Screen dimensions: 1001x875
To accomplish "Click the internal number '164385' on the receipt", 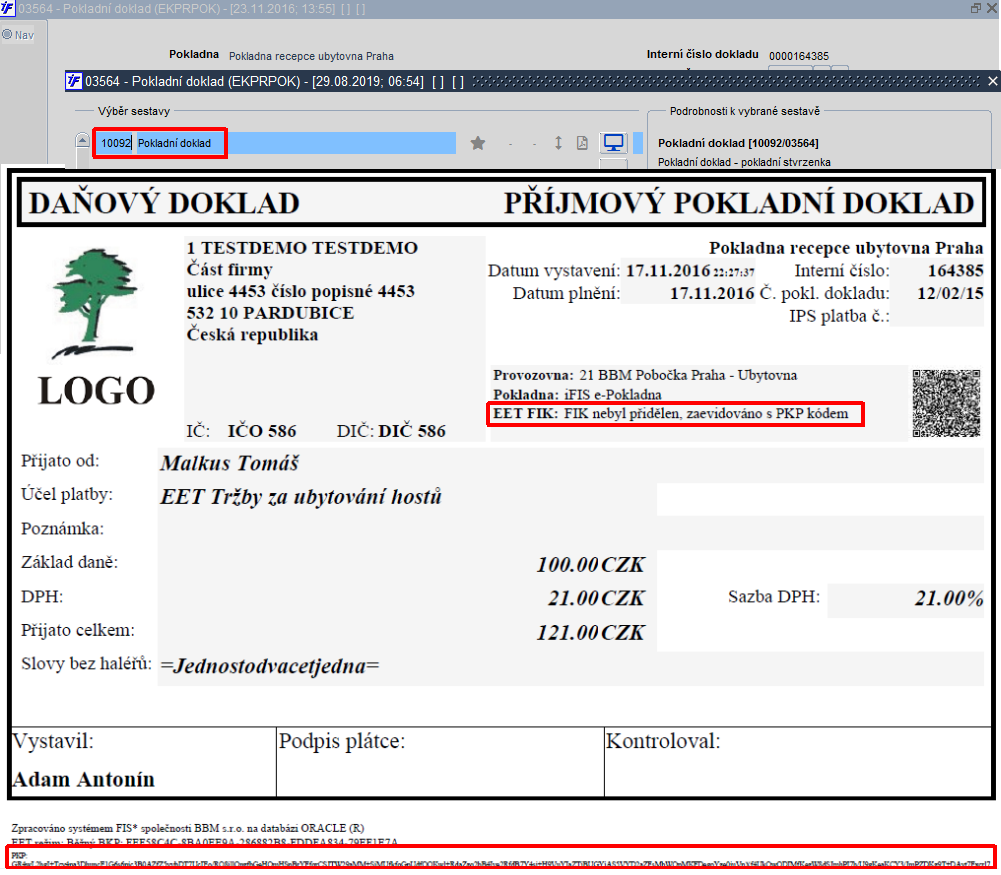I will pos(955,271).
